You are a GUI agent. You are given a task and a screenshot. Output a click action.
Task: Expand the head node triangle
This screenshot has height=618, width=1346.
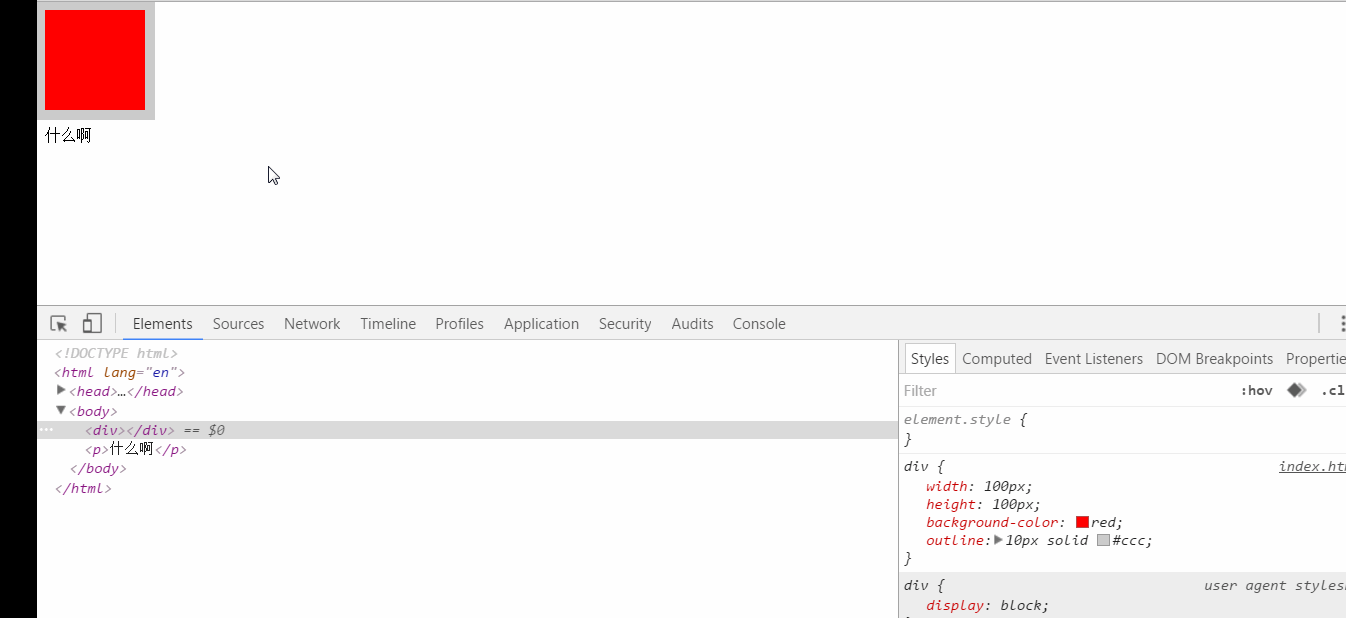tap(61, 391)
